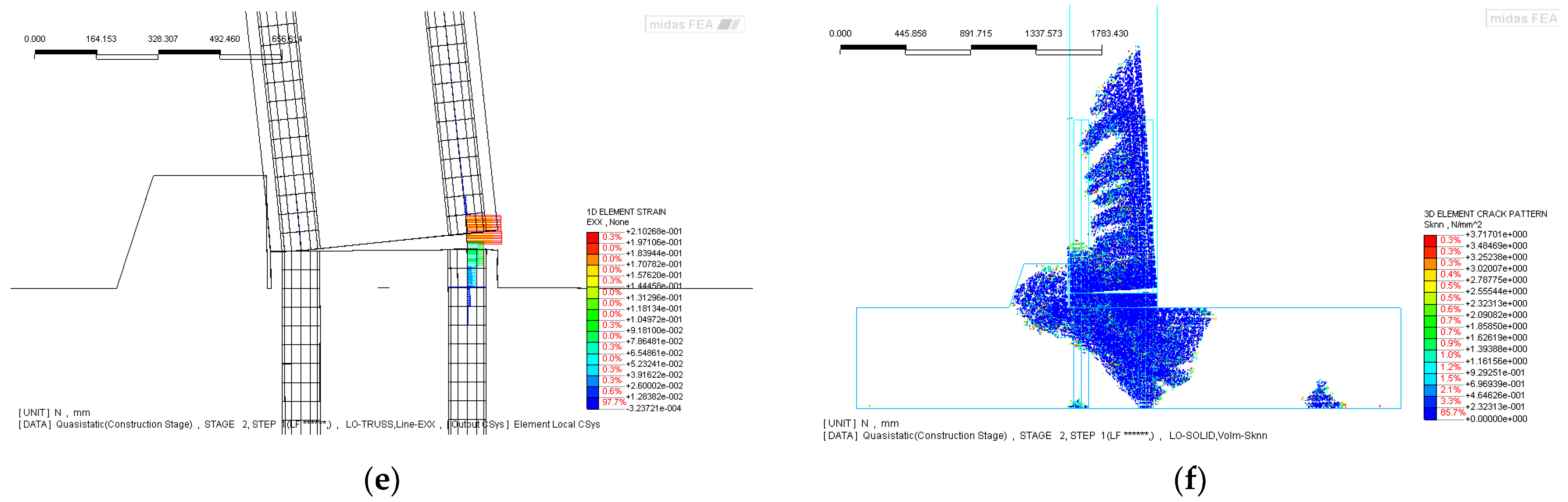Click the yellow 0.5% swatch in crack legend

(1430, 286)
